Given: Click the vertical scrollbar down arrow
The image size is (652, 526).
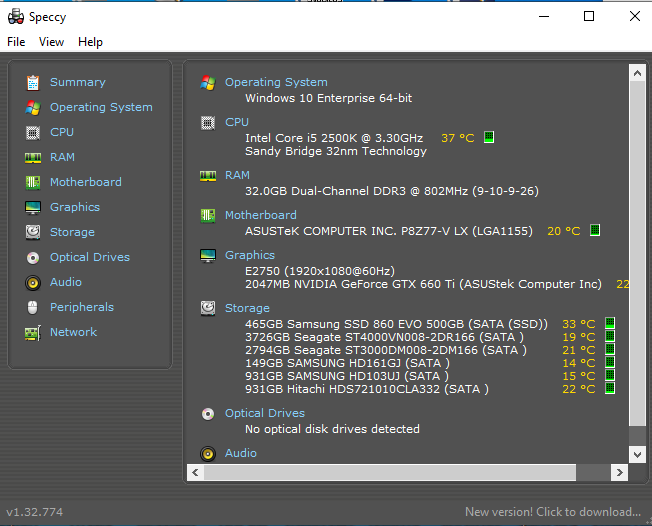Looking at the screenshot, I should pos(637,454).
